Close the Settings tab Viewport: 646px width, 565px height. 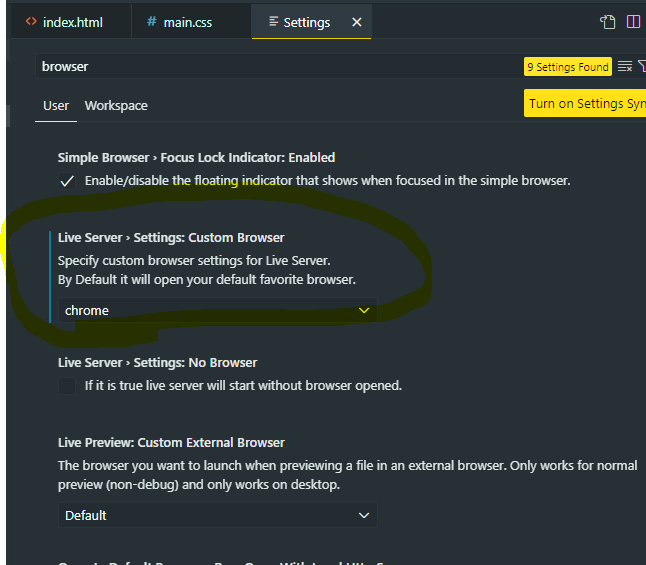(357, 22)
